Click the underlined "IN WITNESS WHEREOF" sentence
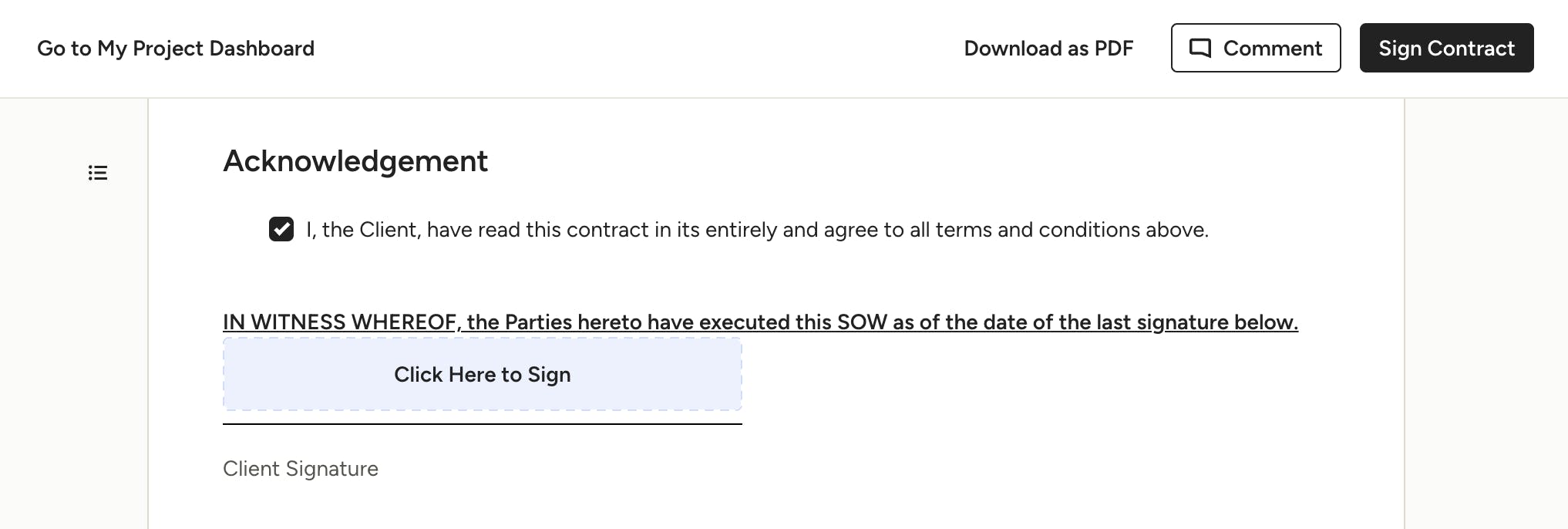Screen dimensions: 1568x529 click(x=760, y=322)
